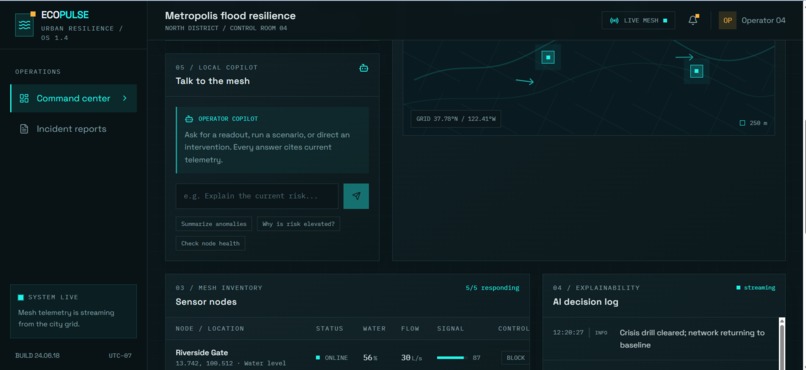Send message with the paper plane button
This screenshot has width=806, height=370.
356,196
